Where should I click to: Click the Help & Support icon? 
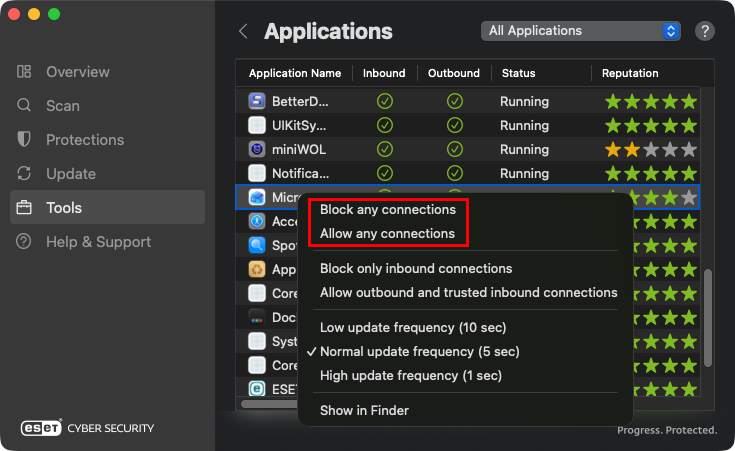[24, 242]
